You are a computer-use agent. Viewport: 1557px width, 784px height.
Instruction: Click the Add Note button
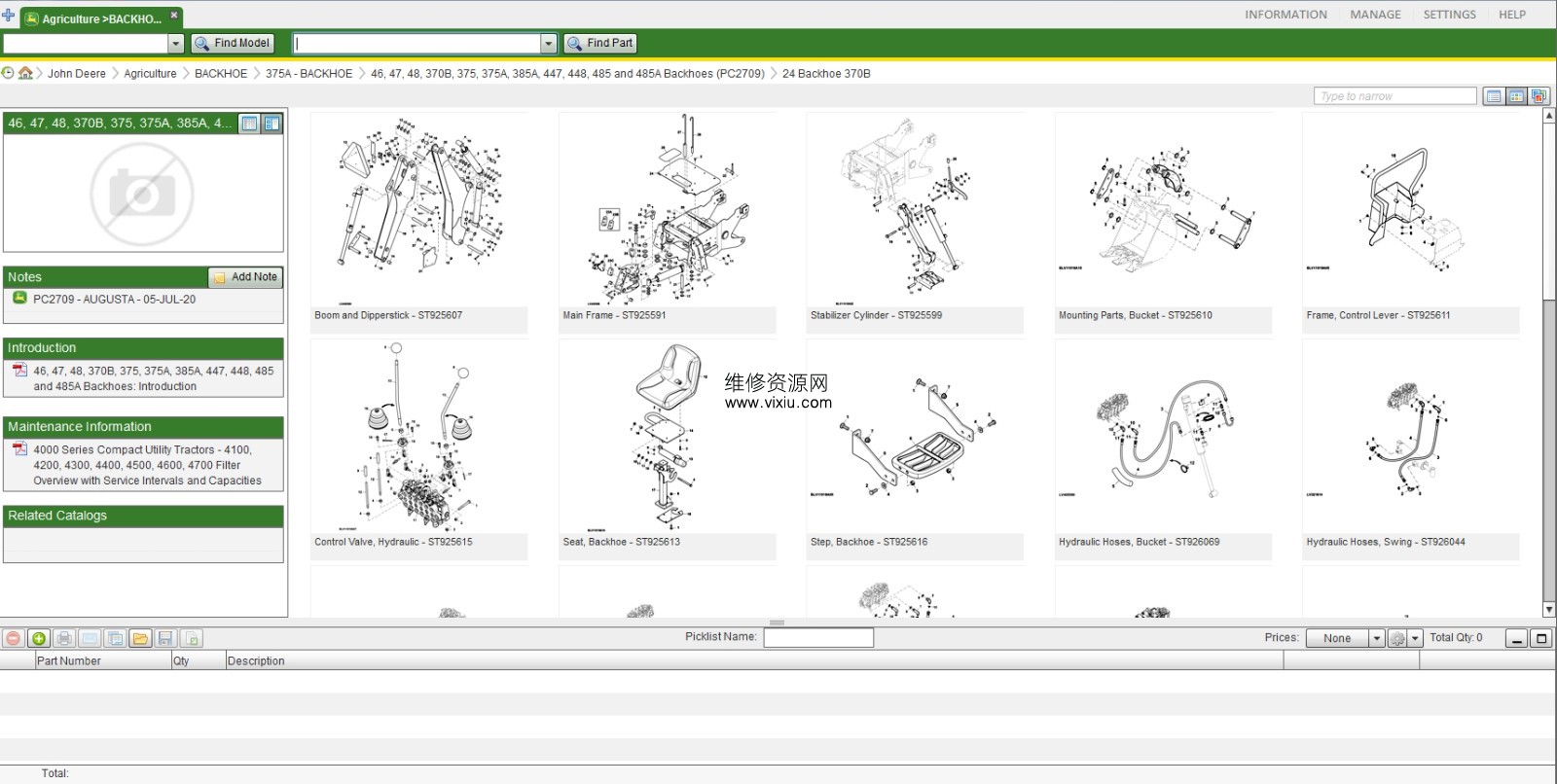(x=245, y=277)
